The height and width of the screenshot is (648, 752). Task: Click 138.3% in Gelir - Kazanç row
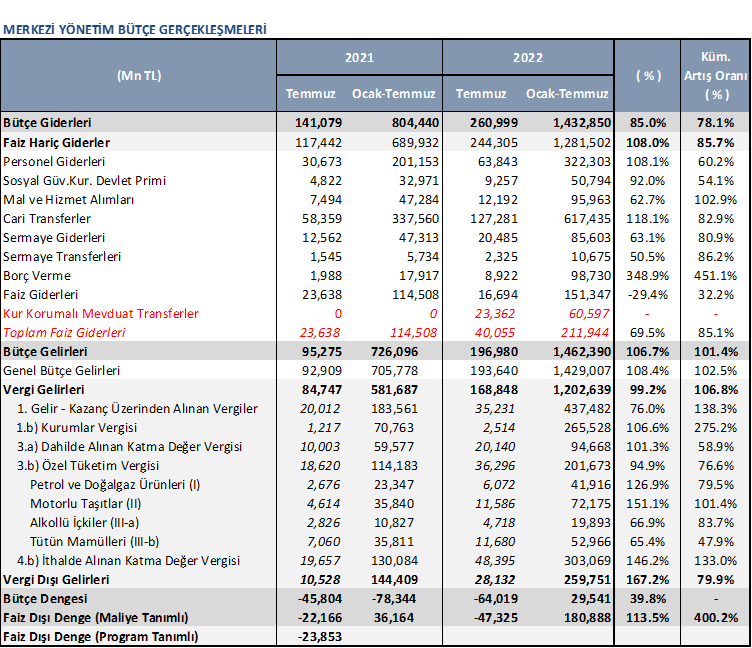pyautogui.click(x=715, y=409)
